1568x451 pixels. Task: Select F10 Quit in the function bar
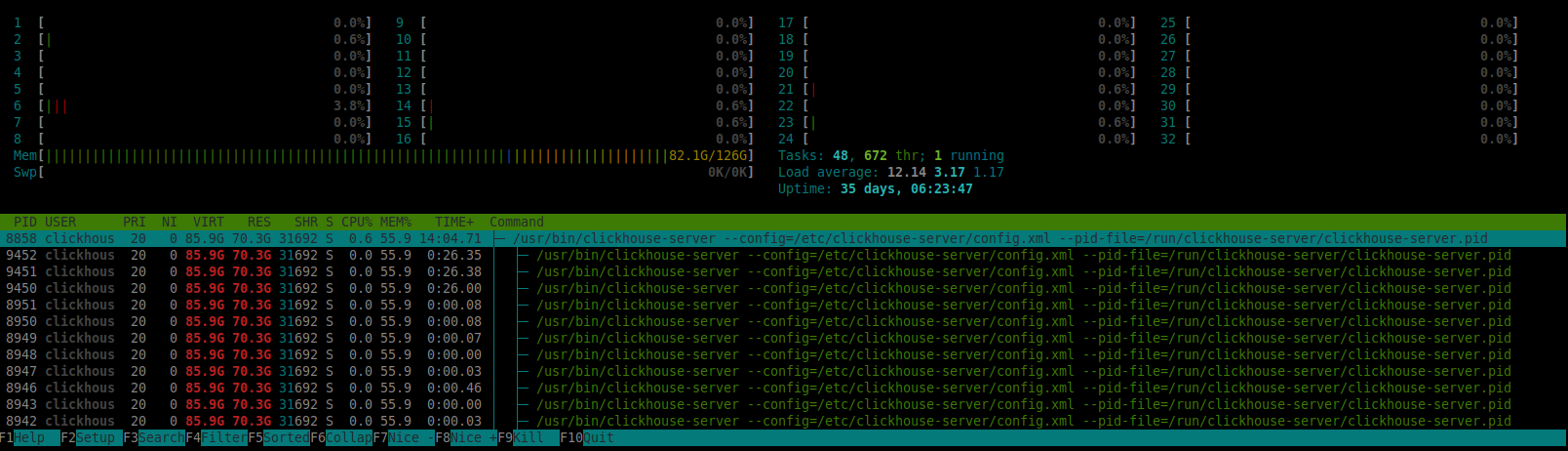[x=587, y=437]
